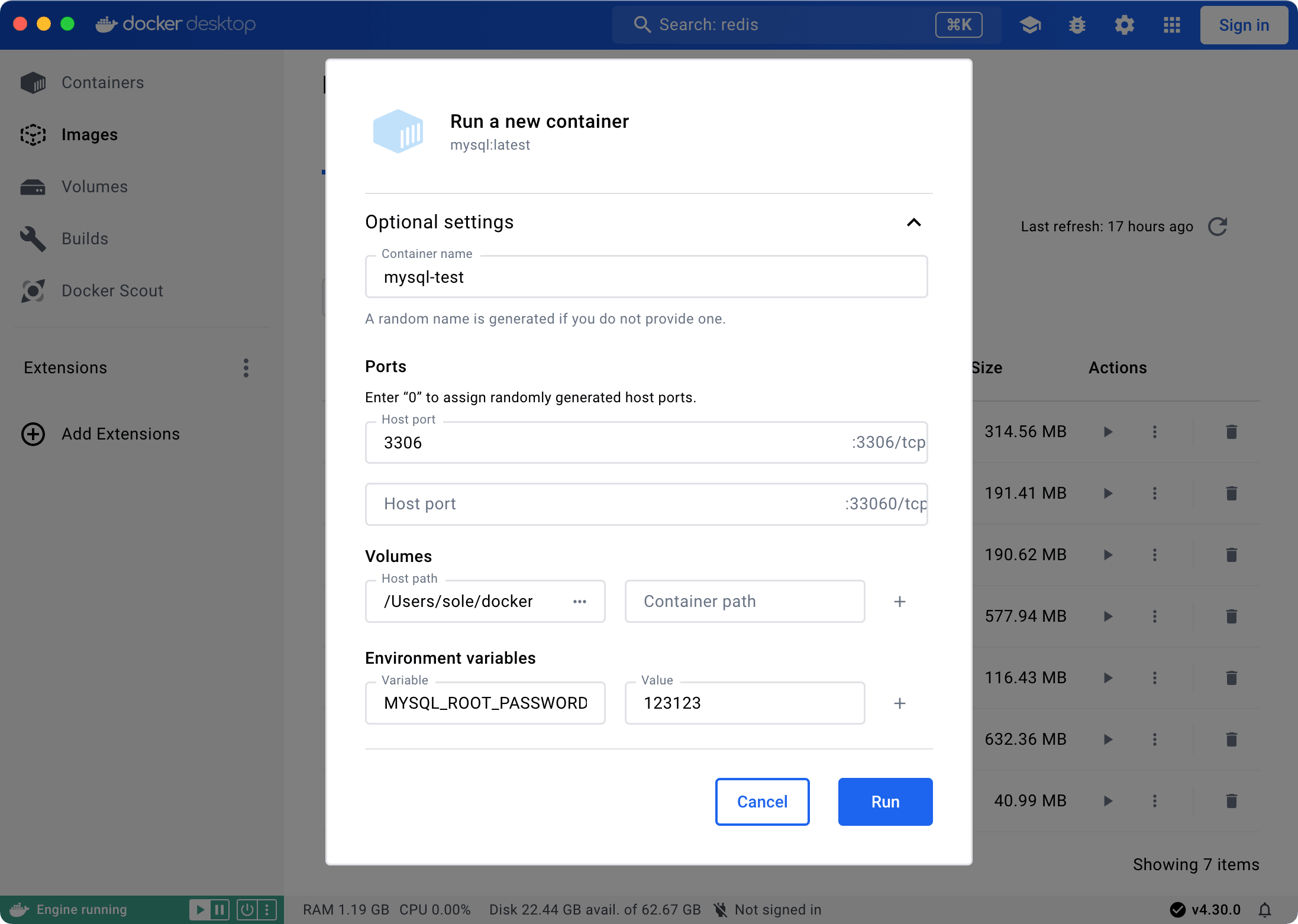This screenshot has height=924, width=1298.
Task: Delete the 577.94 MB image
Action: click(1232, 616)
